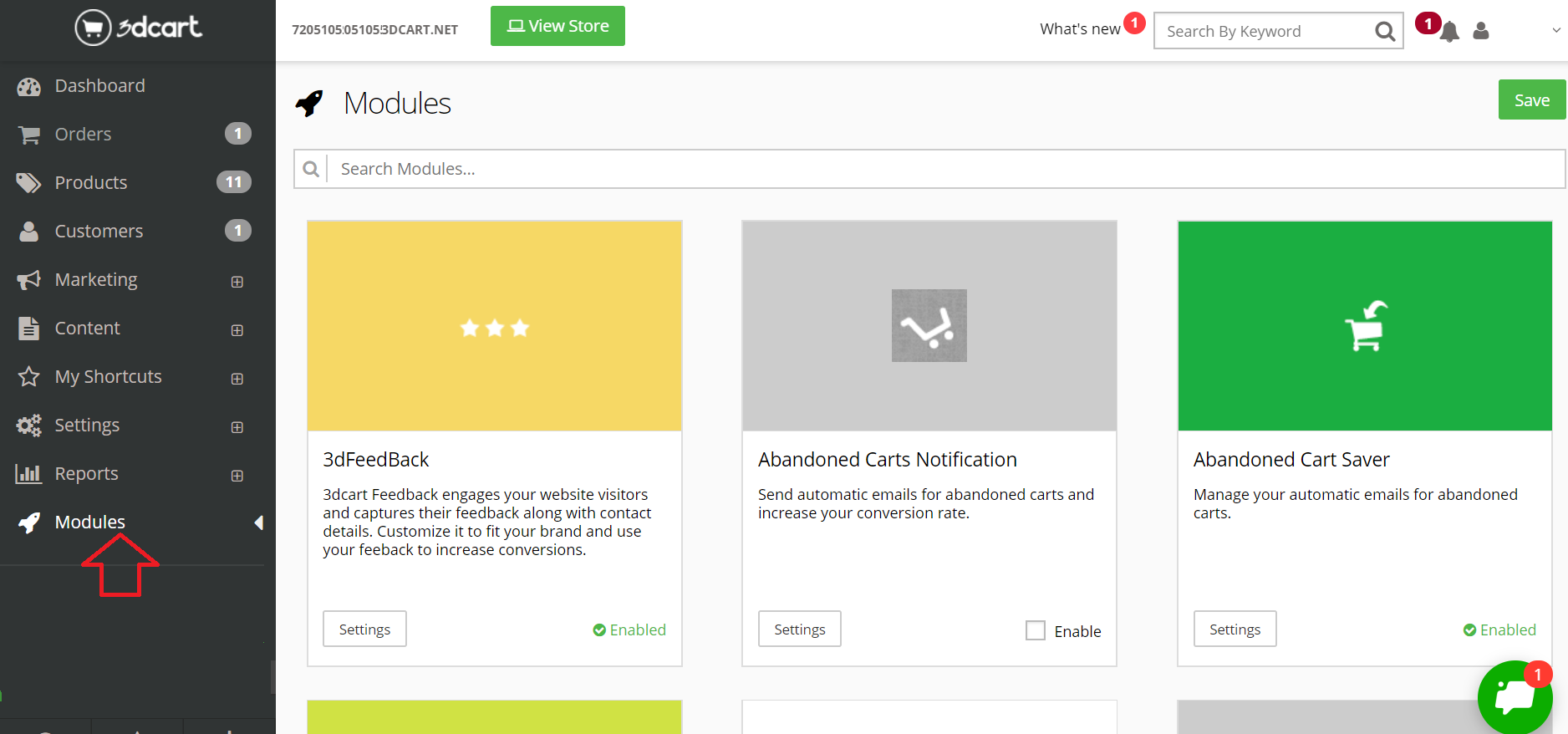Open Settings for 3dFeedBack
This screenshot has height=734, width=1568.
[364, 629]
